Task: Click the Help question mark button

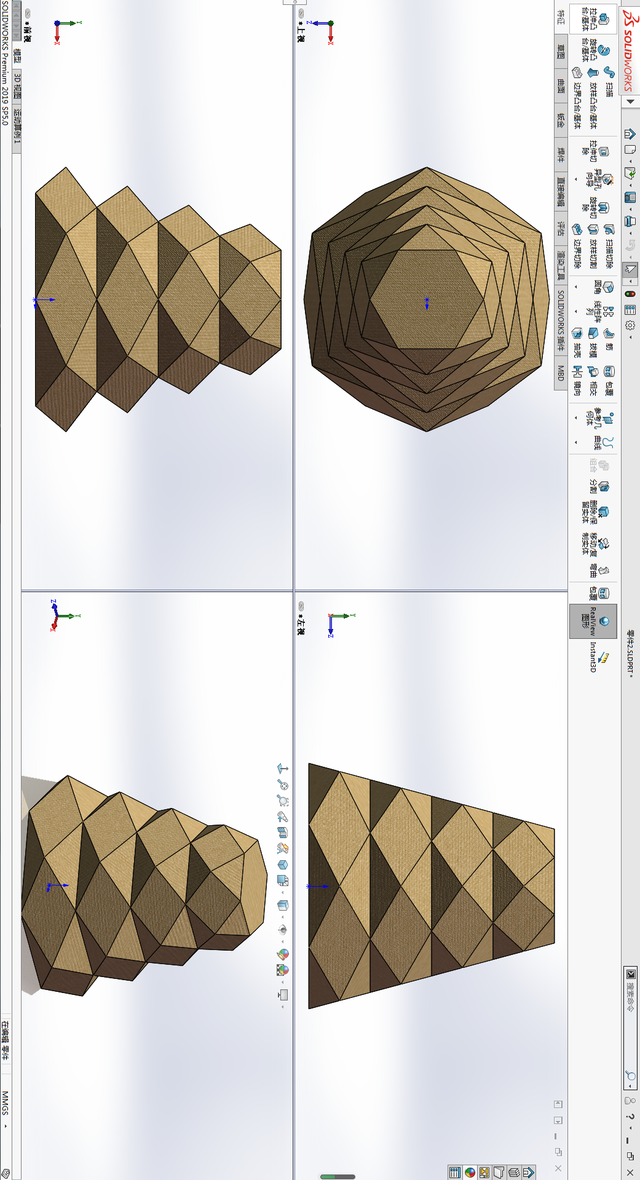Action: [630, 1116]
